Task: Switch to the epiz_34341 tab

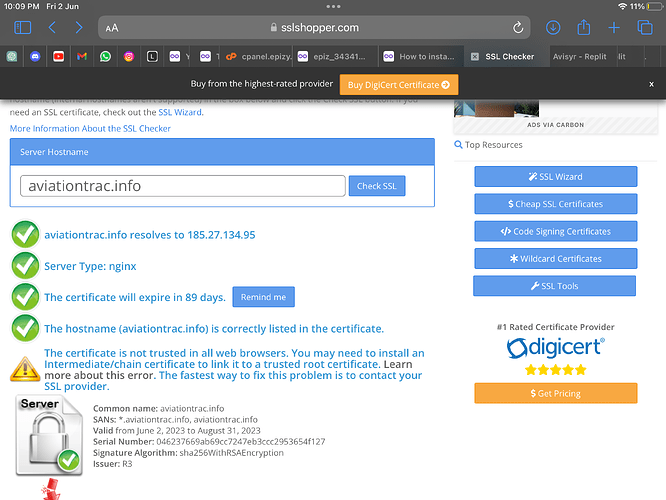Action: point(336,56)
